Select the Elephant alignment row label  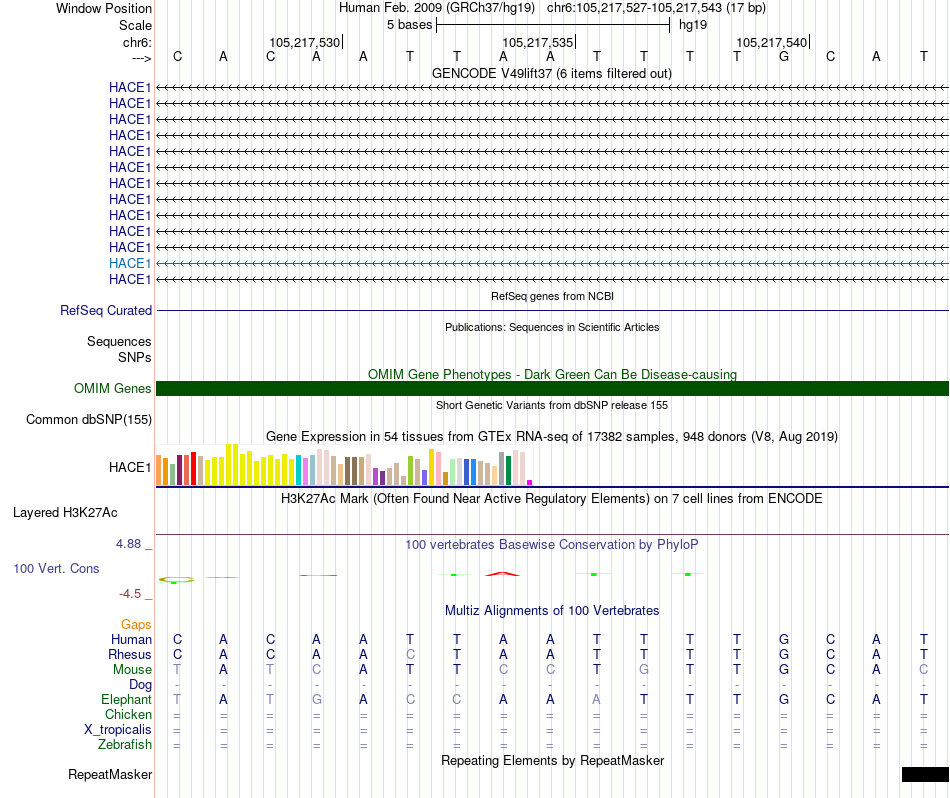coord(127,699)
